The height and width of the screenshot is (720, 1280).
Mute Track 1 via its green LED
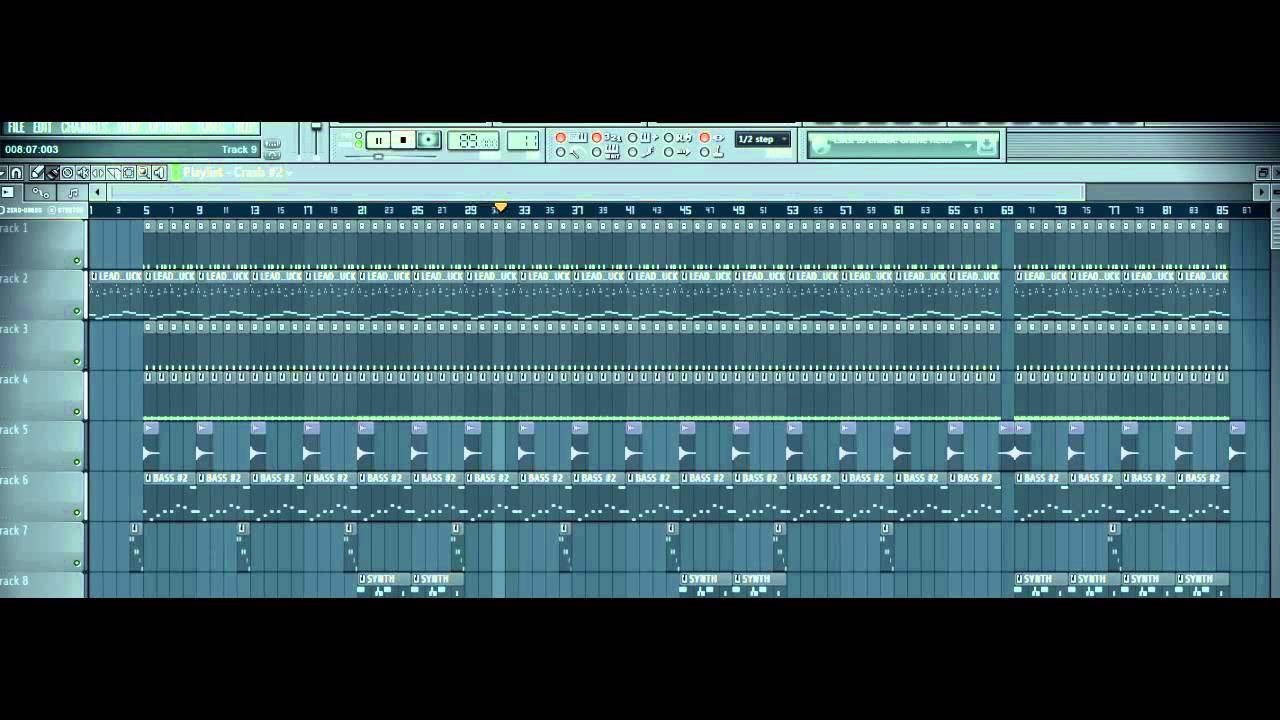pyautogui.click(x=77, y=260)
